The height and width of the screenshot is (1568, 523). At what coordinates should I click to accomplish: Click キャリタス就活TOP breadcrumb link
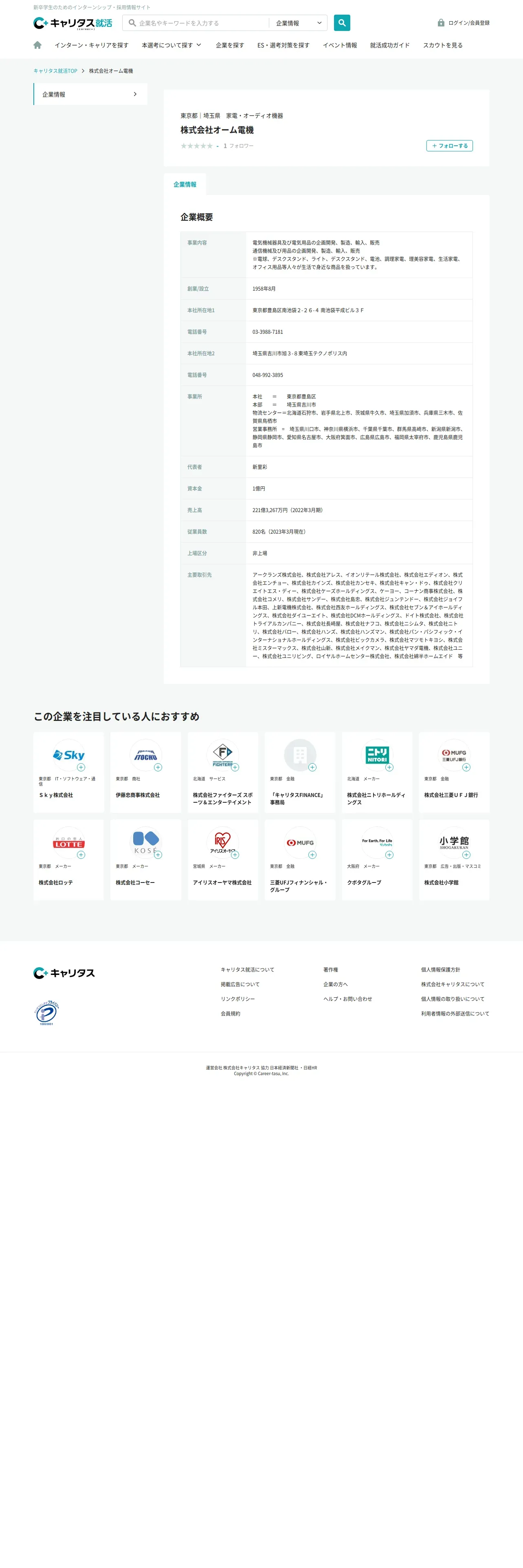[55, 71]
